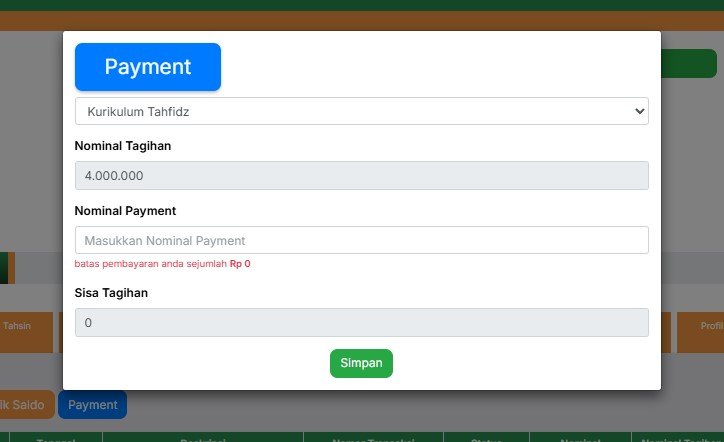
Task: Click the chevron arrow of curriculum select
Action: pyautogui.click(x=640, y=111)
